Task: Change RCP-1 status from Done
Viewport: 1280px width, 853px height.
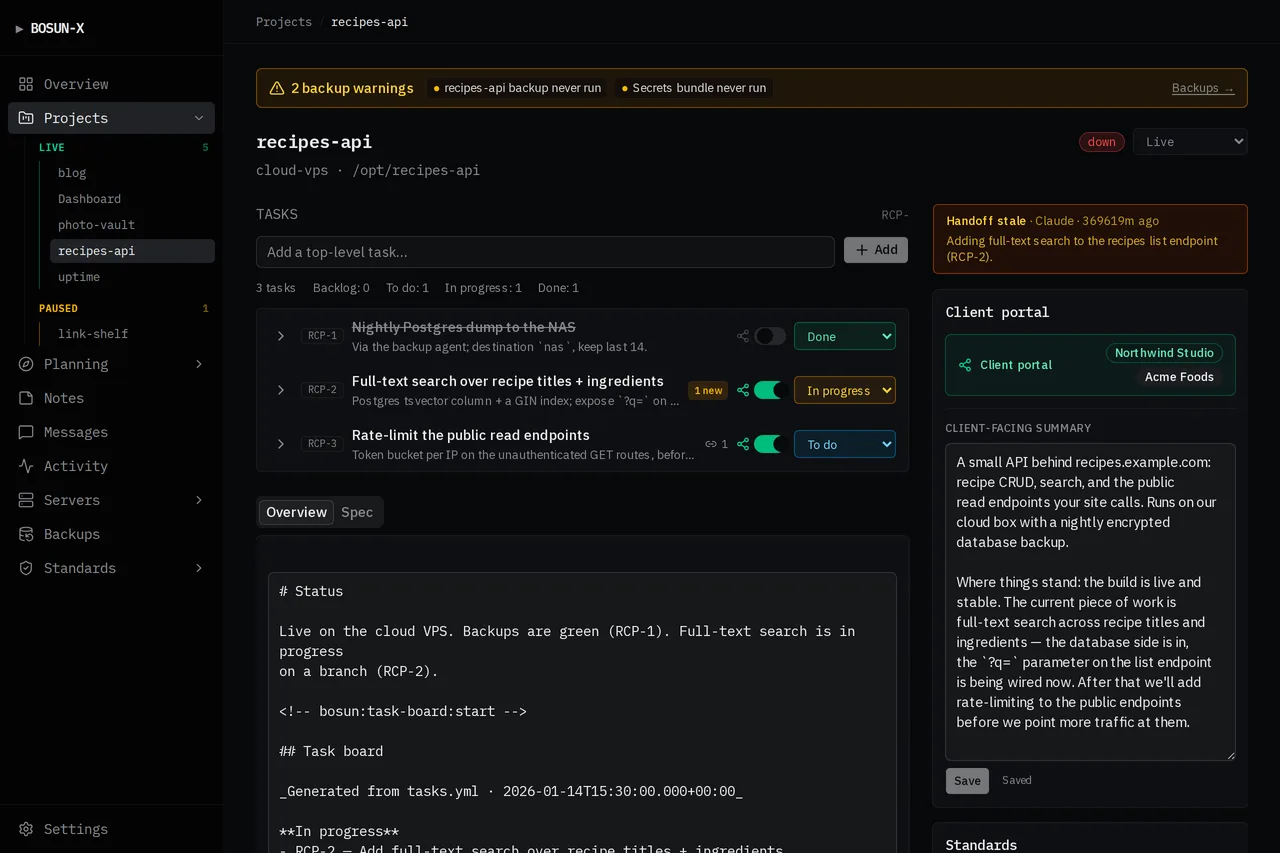Action: pos(845,336)
